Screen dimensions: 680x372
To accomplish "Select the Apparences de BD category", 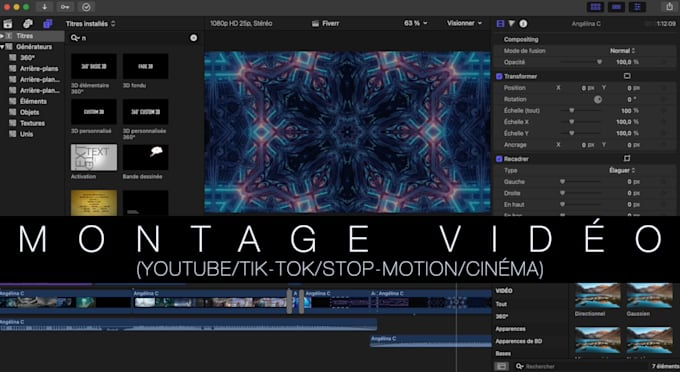I will click(519, 341).
